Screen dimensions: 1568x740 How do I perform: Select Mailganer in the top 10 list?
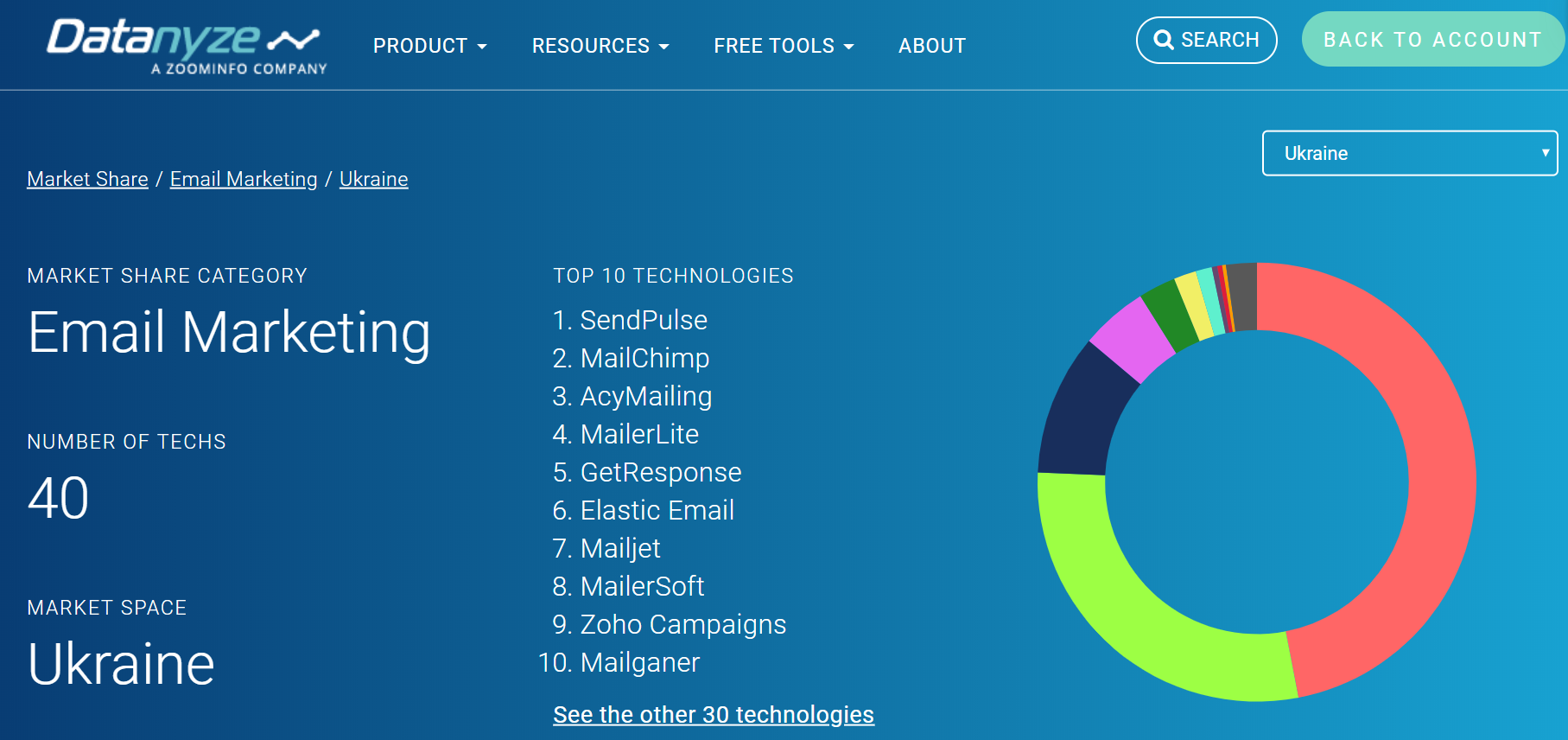(x=640, y=662)
